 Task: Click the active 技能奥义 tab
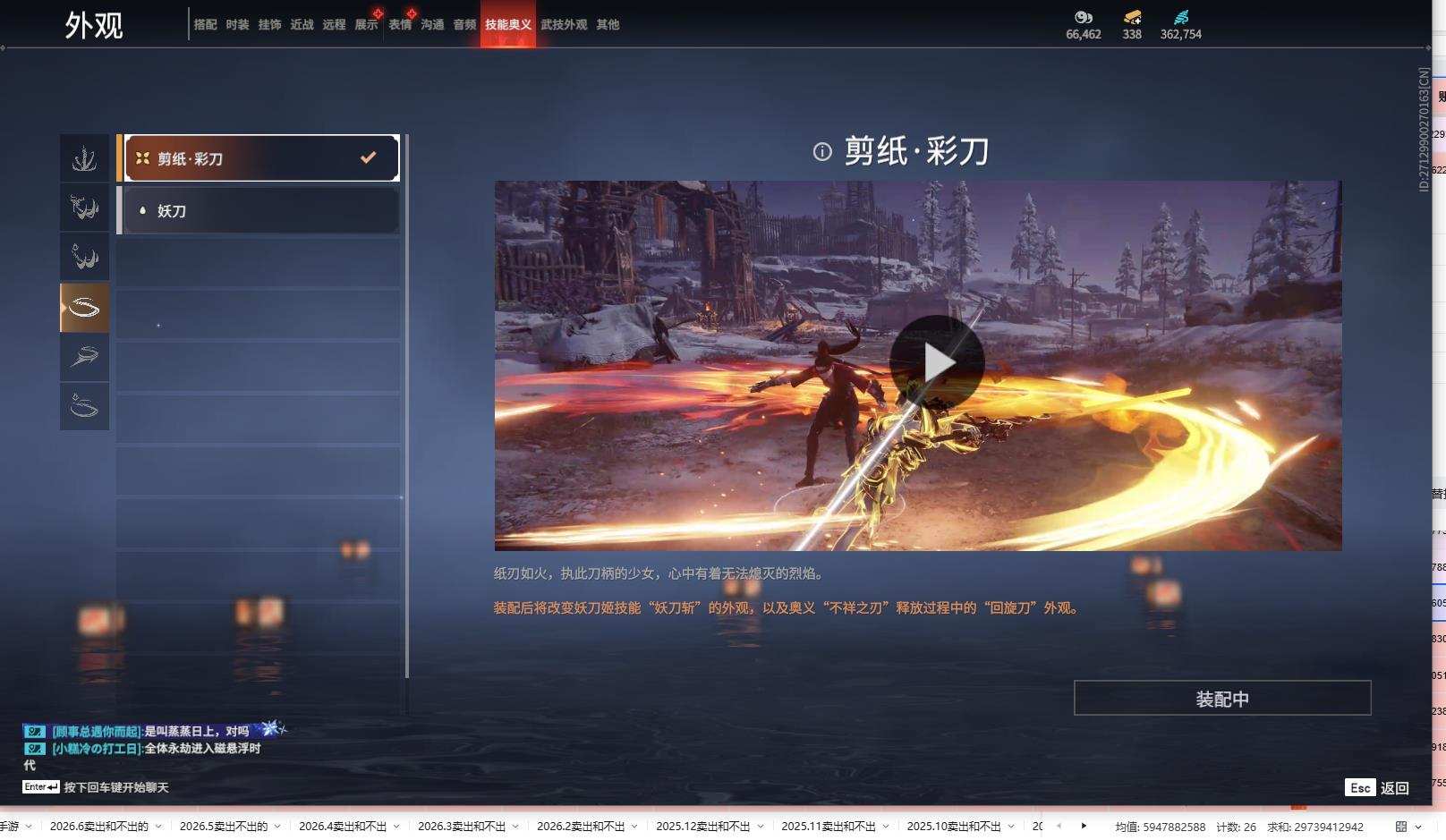tap(508, 24)
